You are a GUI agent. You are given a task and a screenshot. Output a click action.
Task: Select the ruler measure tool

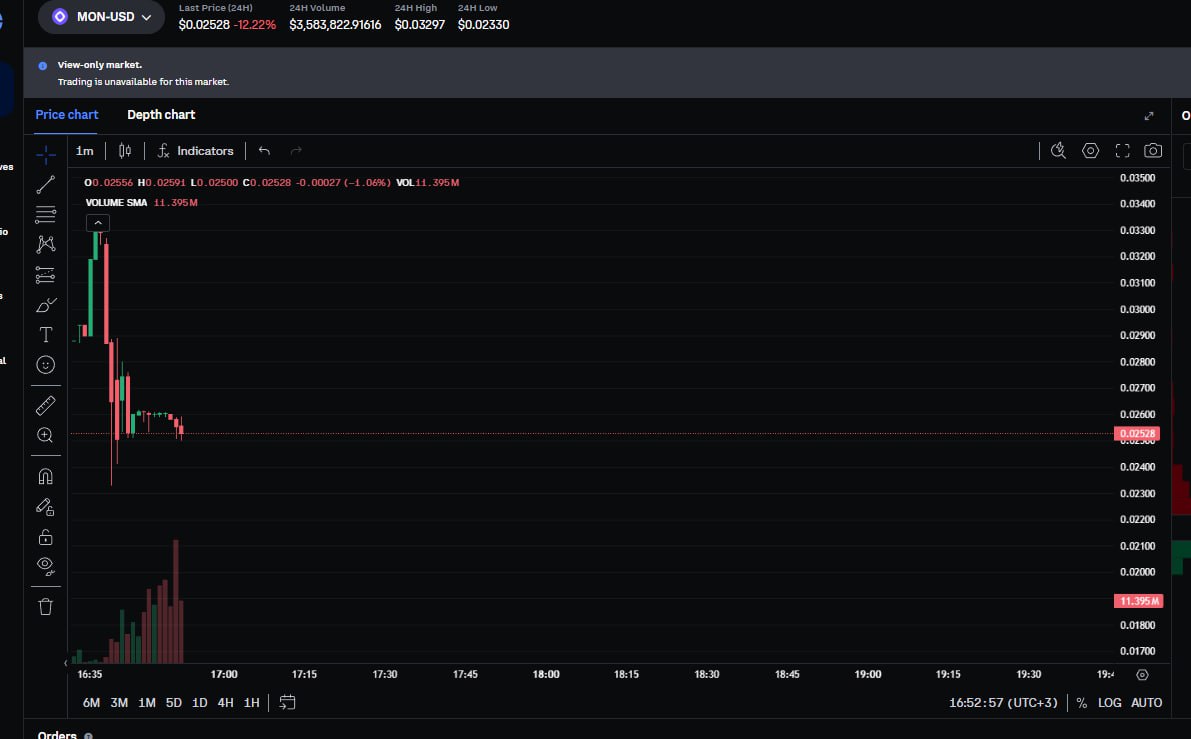coord(45,405)
